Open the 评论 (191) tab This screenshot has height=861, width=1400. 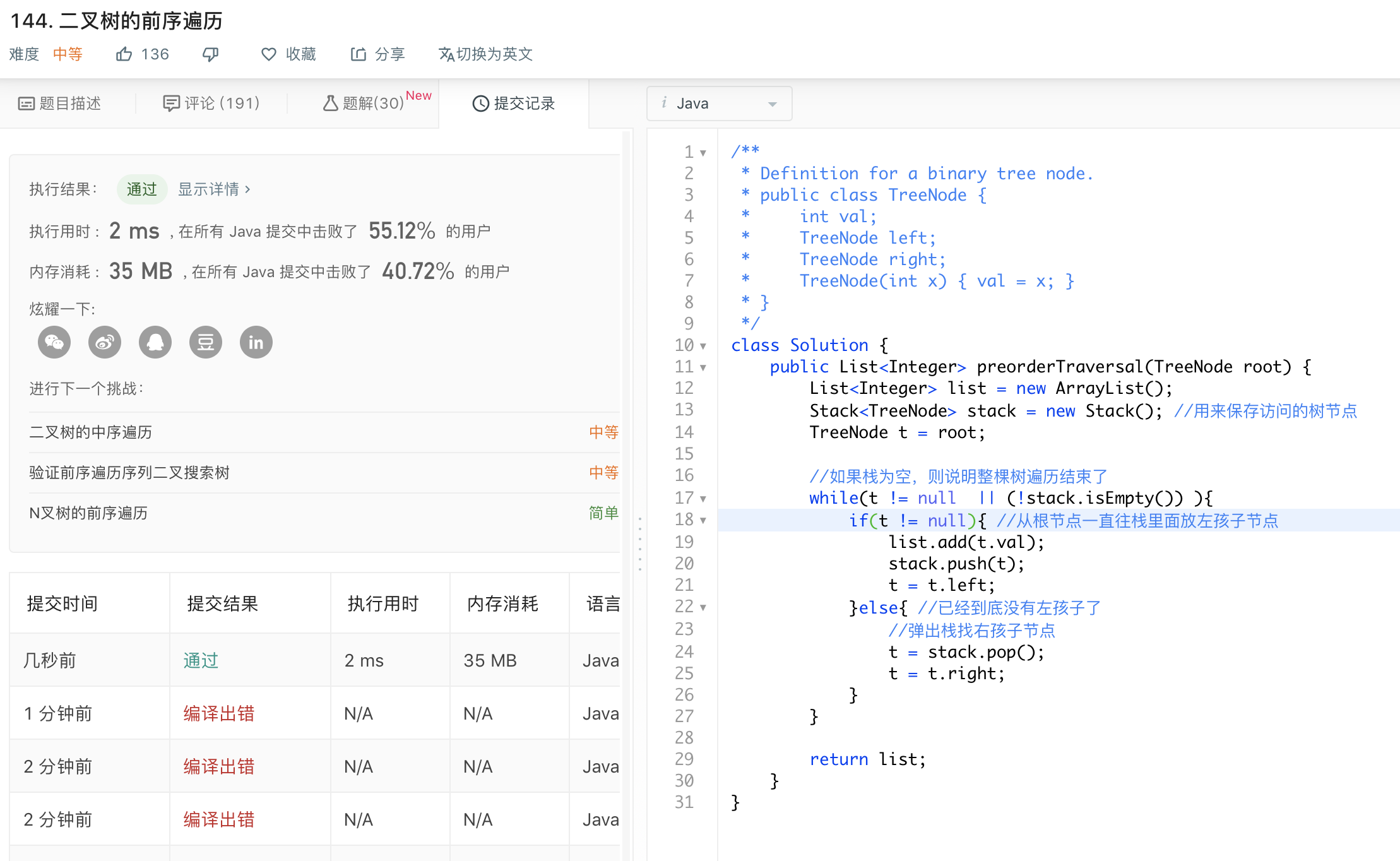click(x=211, y=104)
